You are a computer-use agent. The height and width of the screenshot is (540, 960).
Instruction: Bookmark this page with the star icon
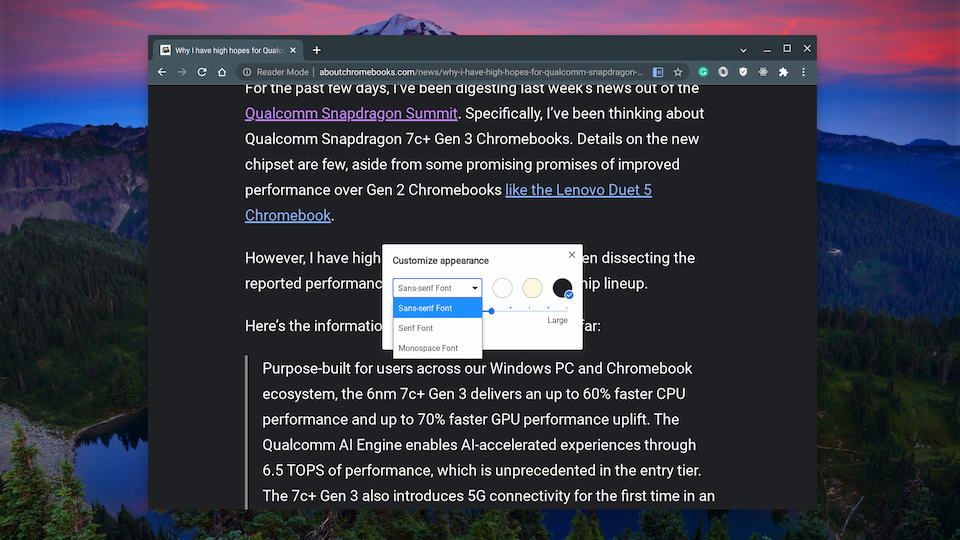pos(678,72)
